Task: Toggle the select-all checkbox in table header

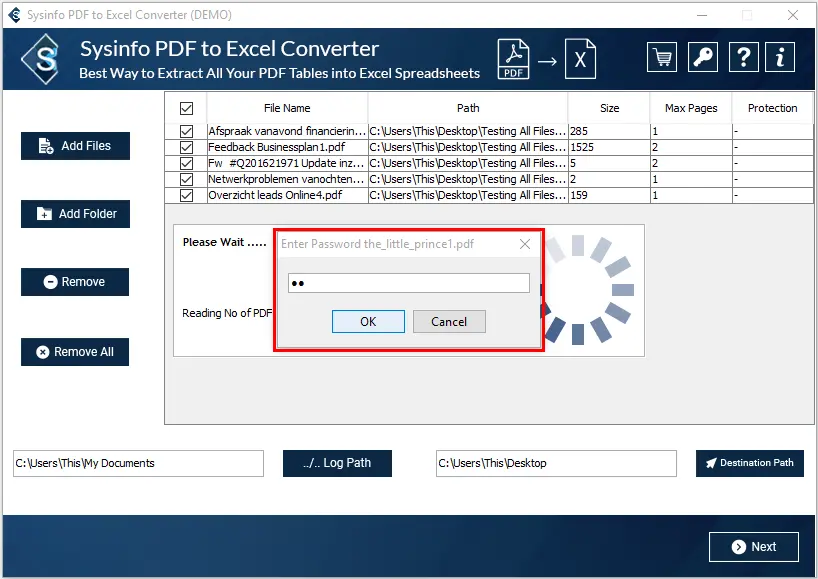Action: point(186,108)
